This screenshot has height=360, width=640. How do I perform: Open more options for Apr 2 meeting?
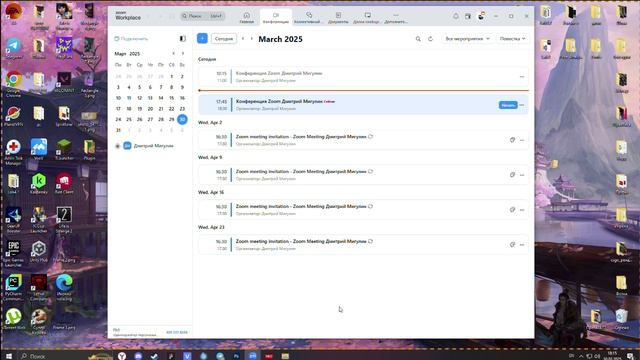click(x=522, y=140)
